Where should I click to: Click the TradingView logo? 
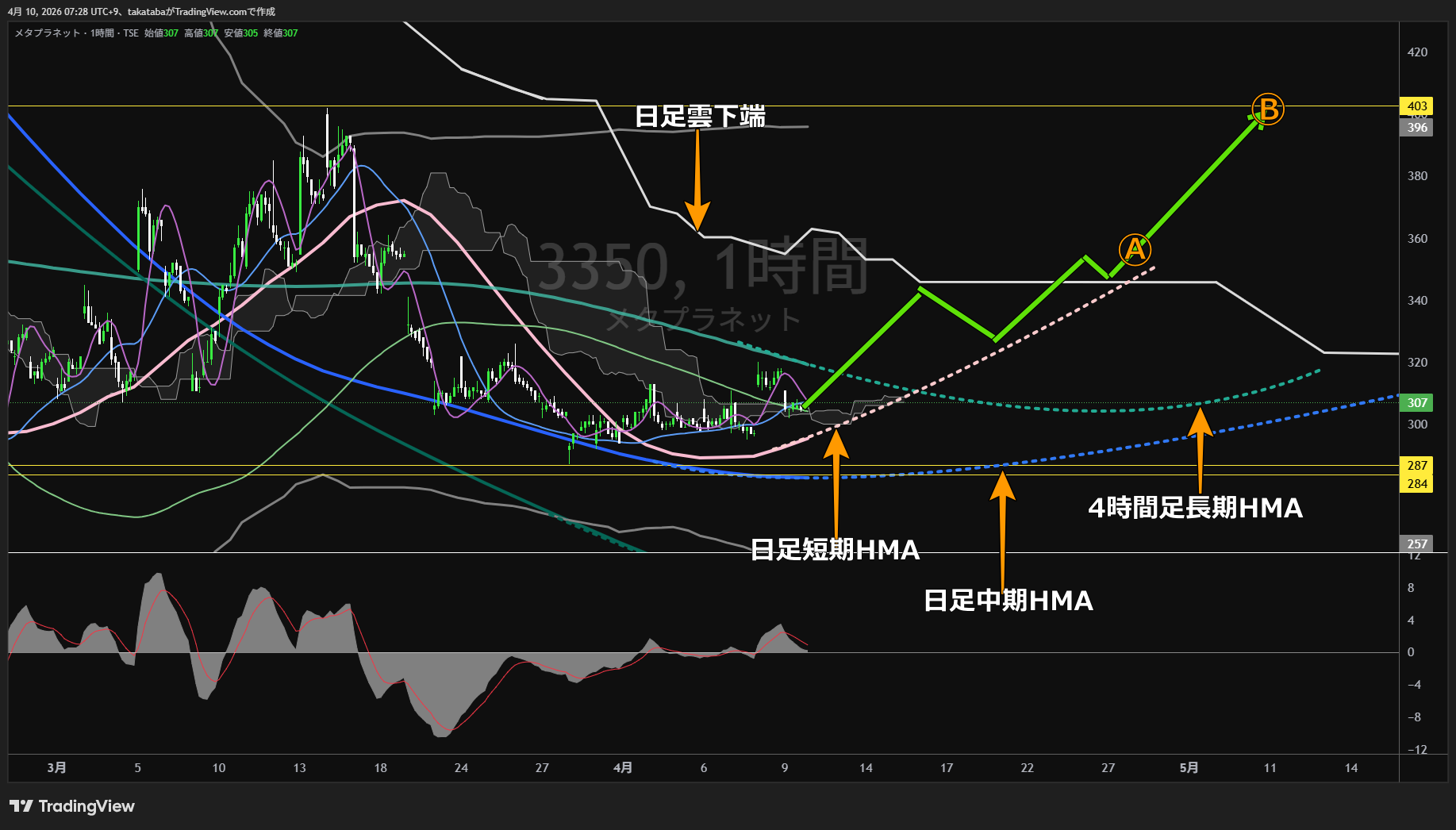click(72, 806)
